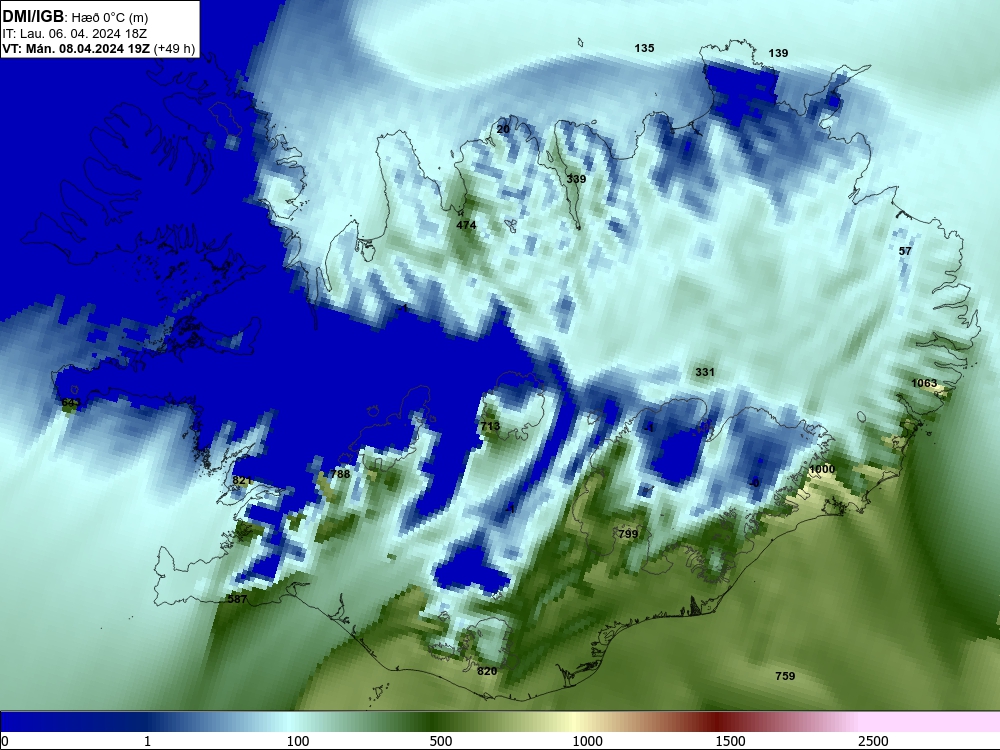Click the 820 value near the south coast
Image resolution: width=1000 pixels, height=750 pixels.
coord(487,670)
